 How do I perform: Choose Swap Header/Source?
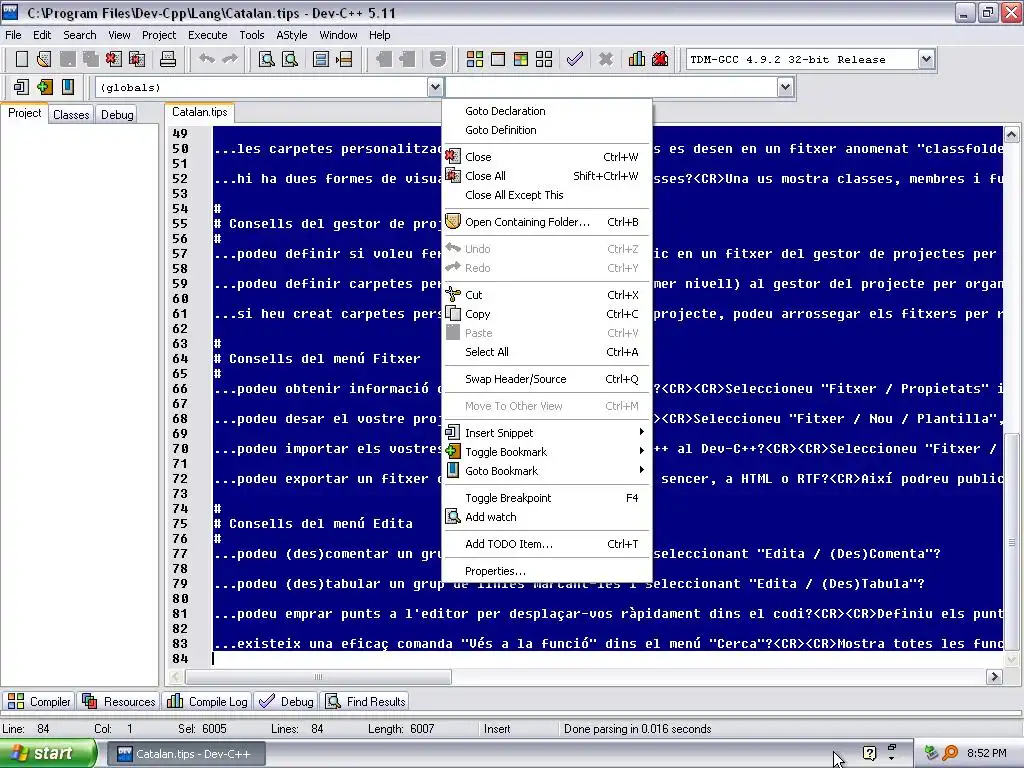tap(547, 379)
